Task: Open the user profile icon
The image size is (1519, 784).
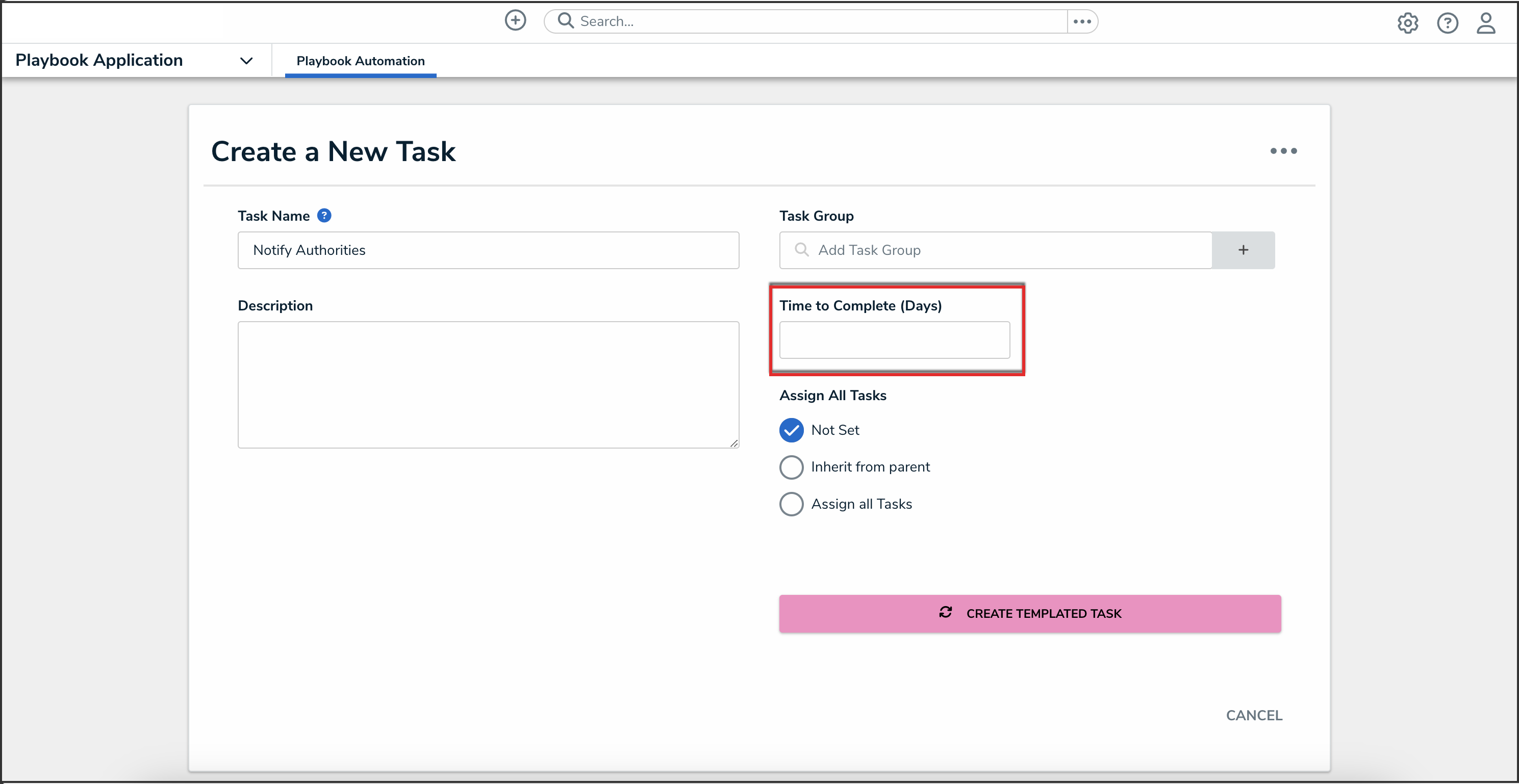Action: click(1485, 23)
